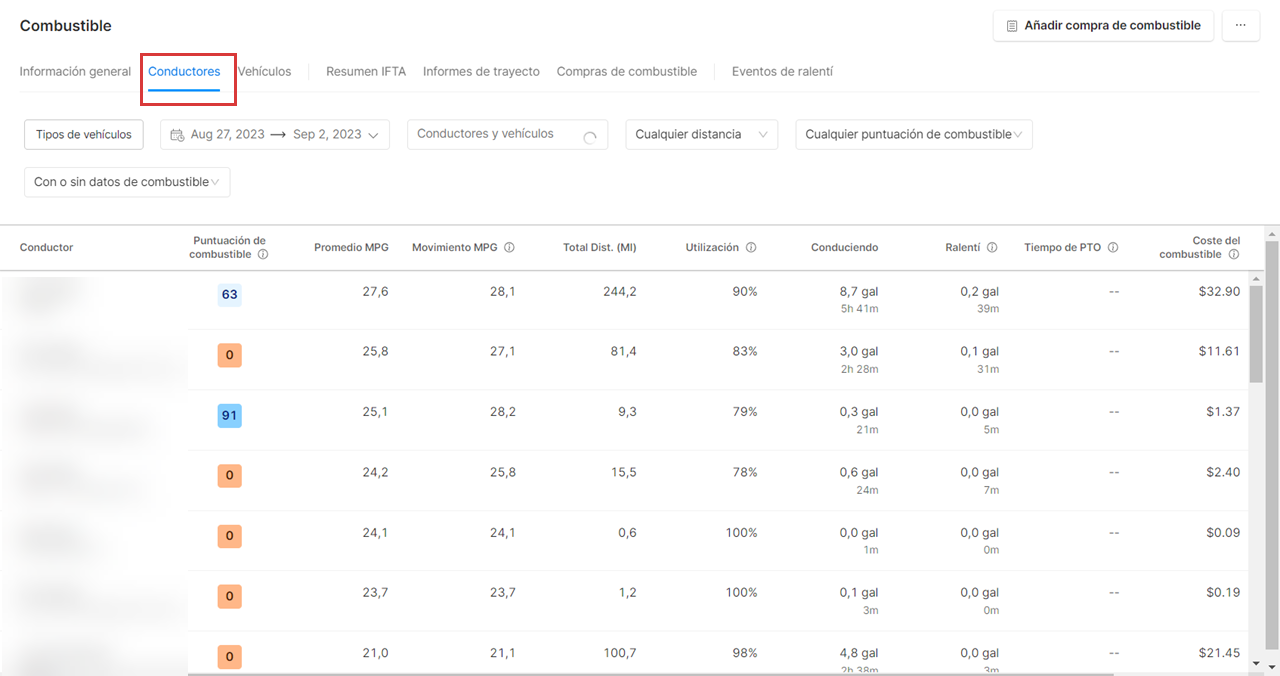
Task: Click the calendar icon in date range
Action: coord(177,134)
